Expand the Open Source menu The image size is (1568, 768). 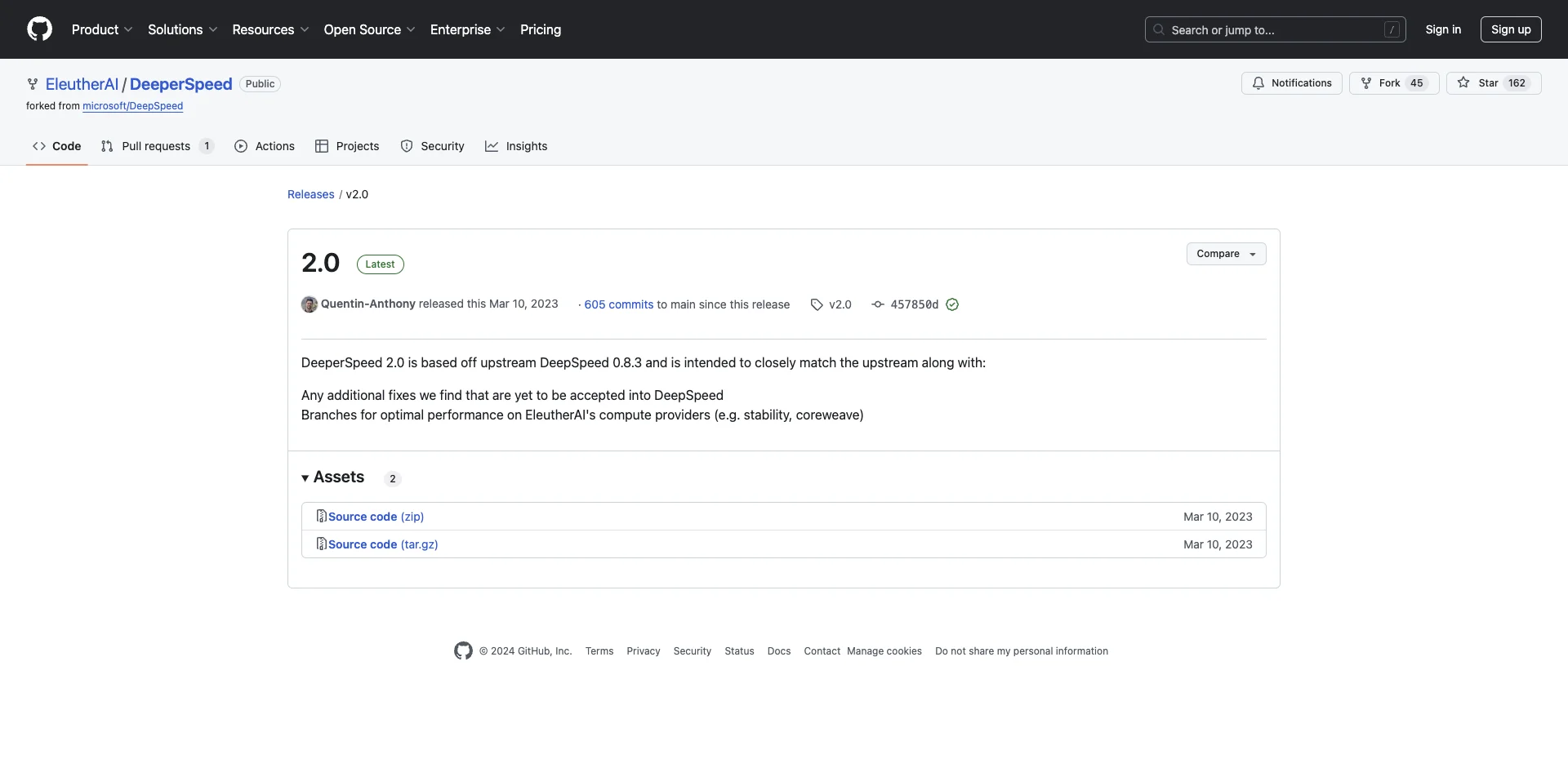coord(369,29)
